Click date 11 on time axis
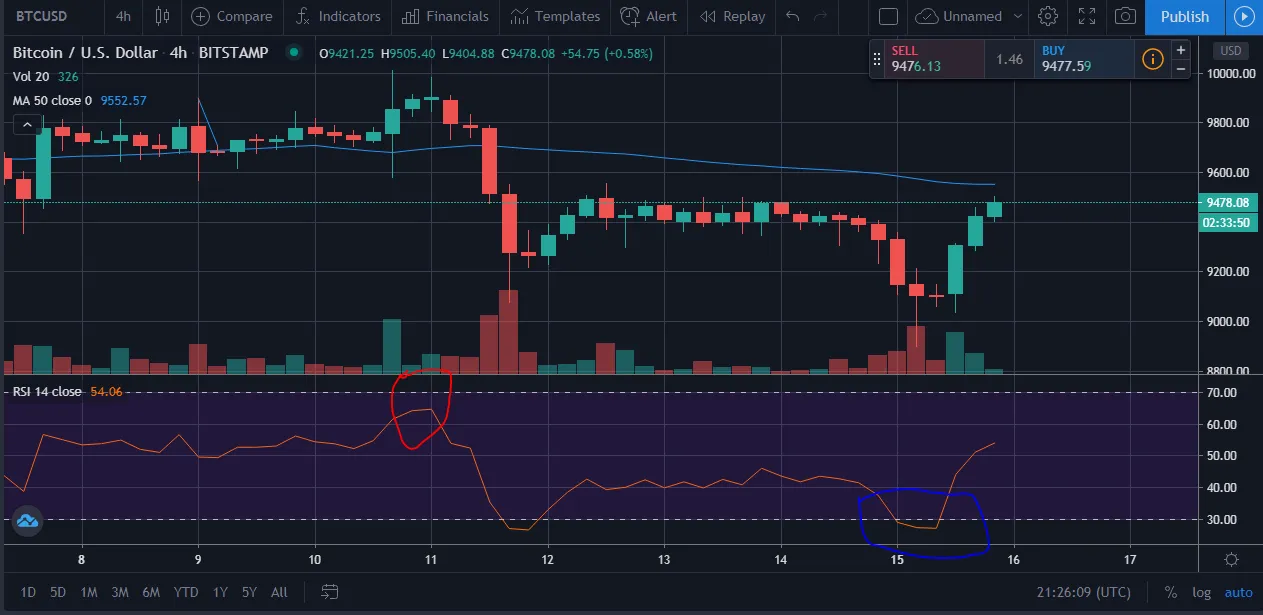 pos(431,560)
